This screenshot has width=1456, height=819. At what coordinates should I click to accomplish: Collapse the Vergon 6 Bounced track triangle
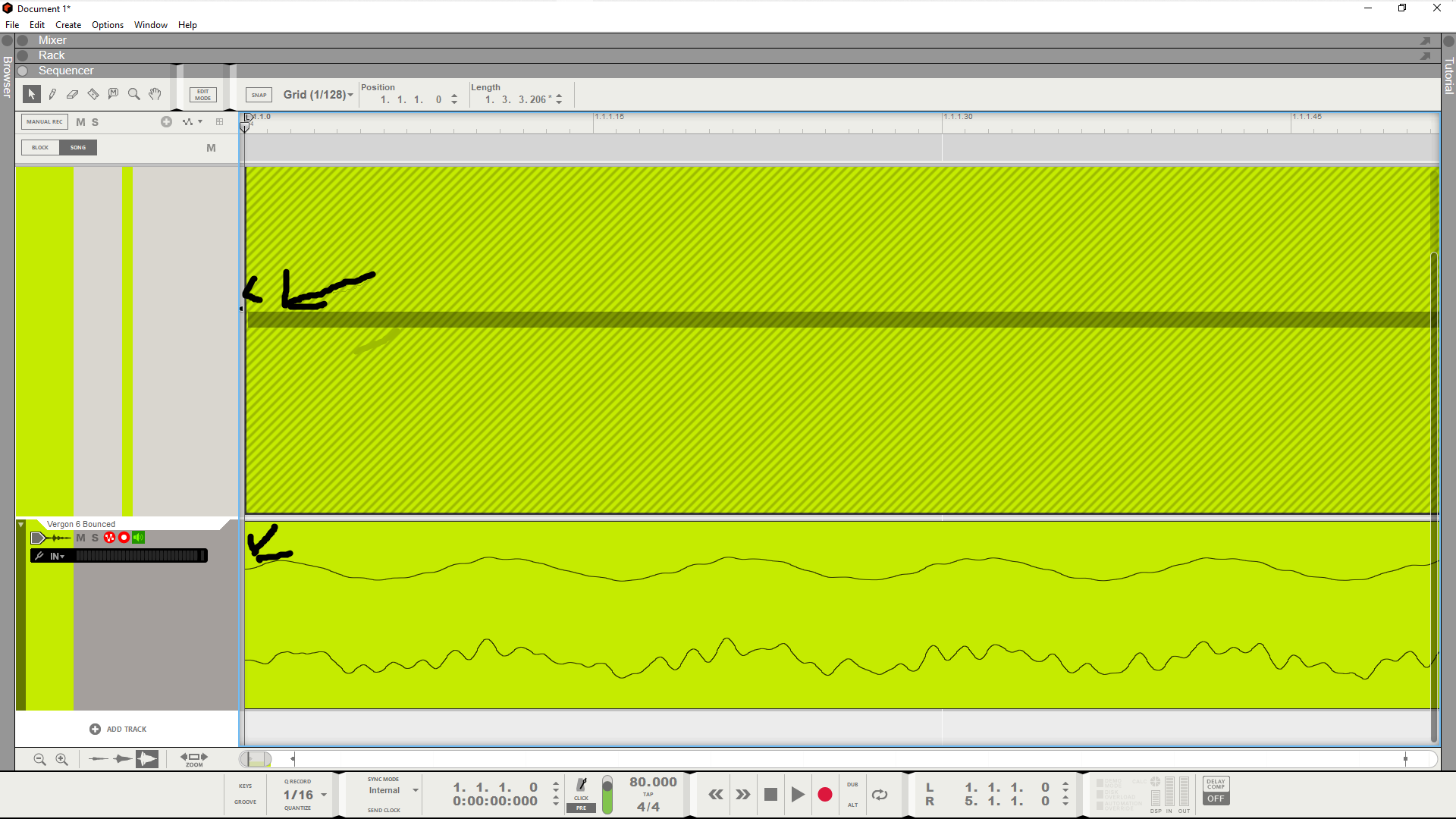coord(21,525)
